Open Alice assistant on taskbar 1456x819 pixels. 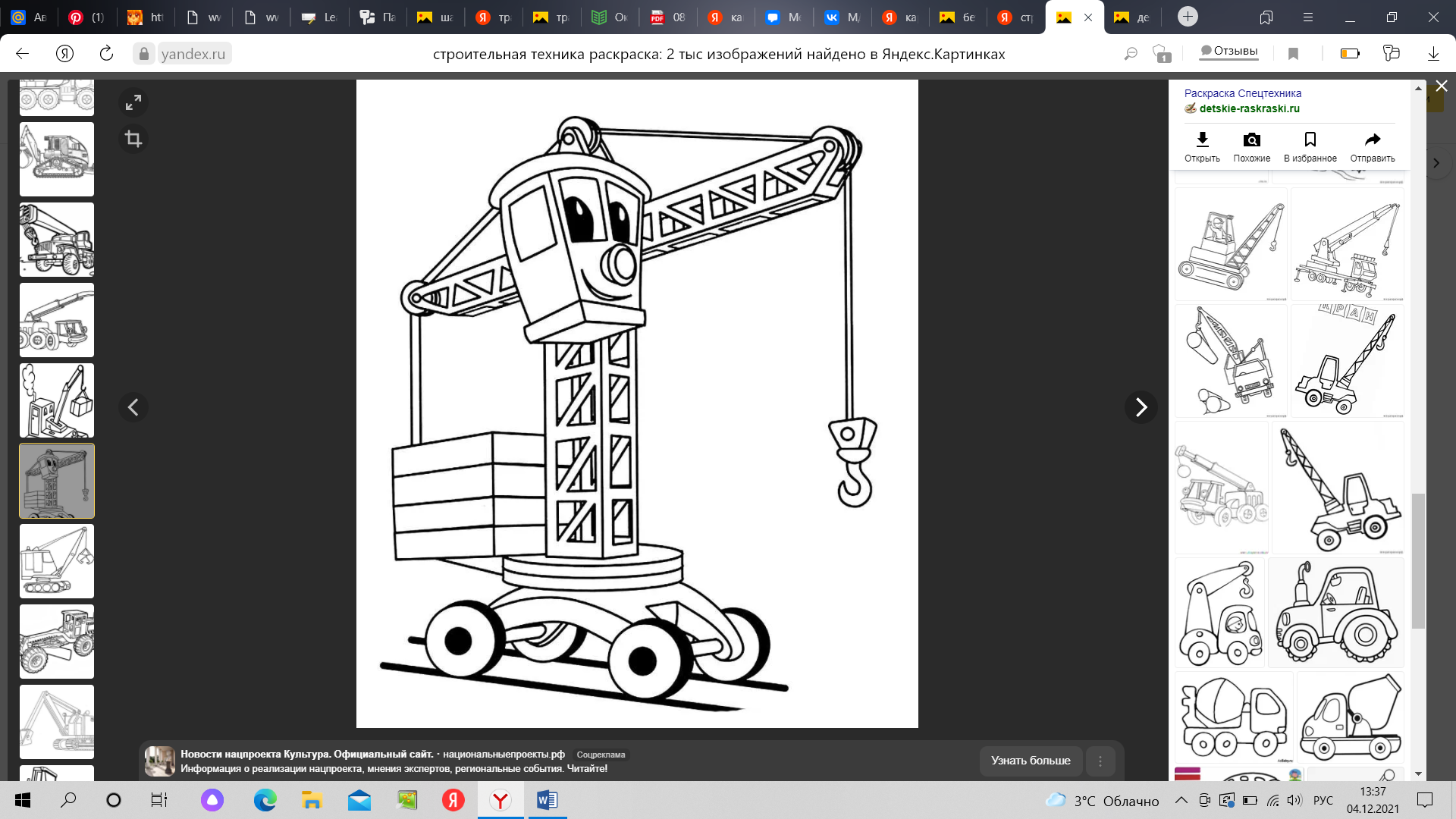212,800
